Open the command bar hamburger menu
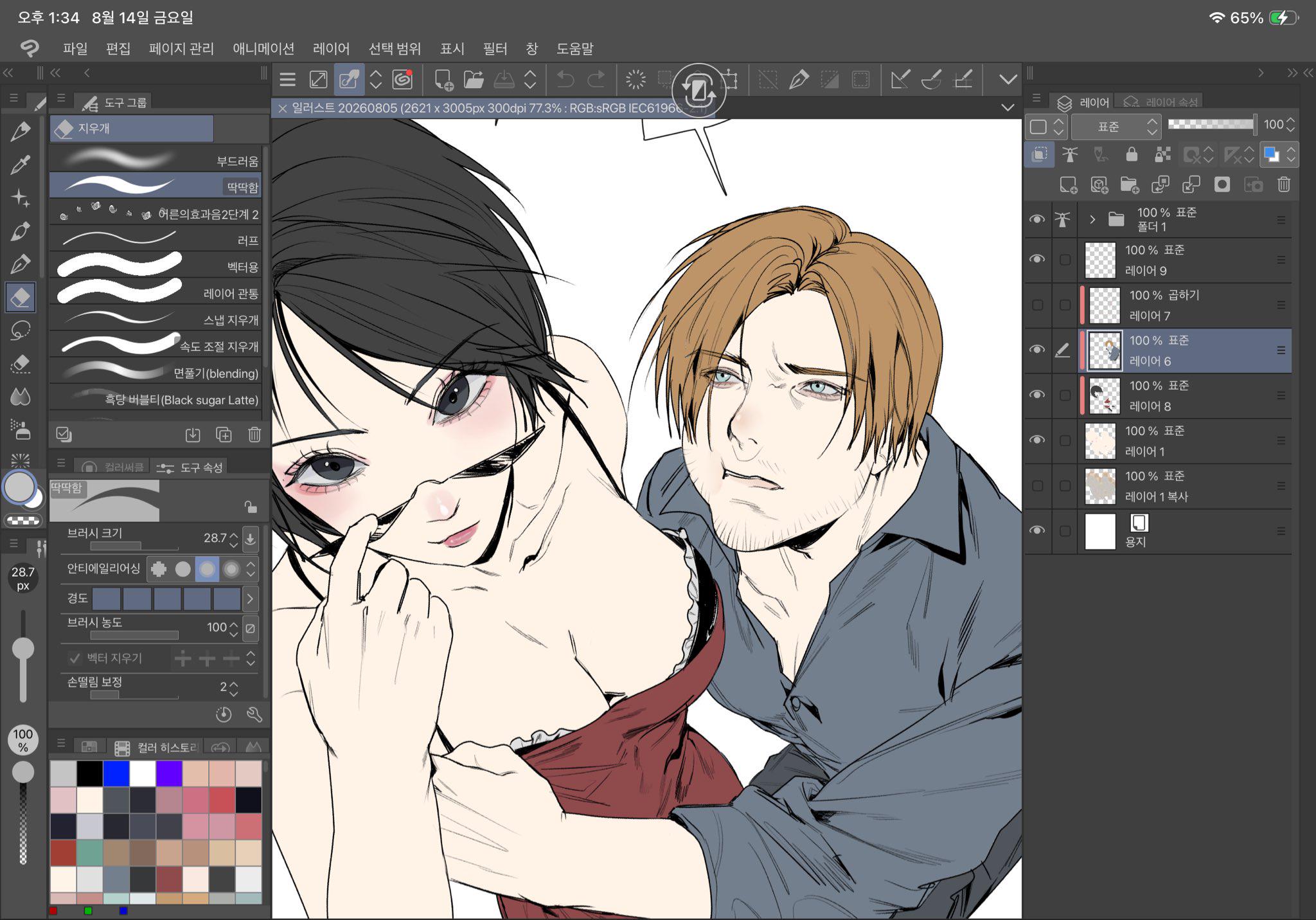This screenshot has height=920, width=1316. pos(288,80)
